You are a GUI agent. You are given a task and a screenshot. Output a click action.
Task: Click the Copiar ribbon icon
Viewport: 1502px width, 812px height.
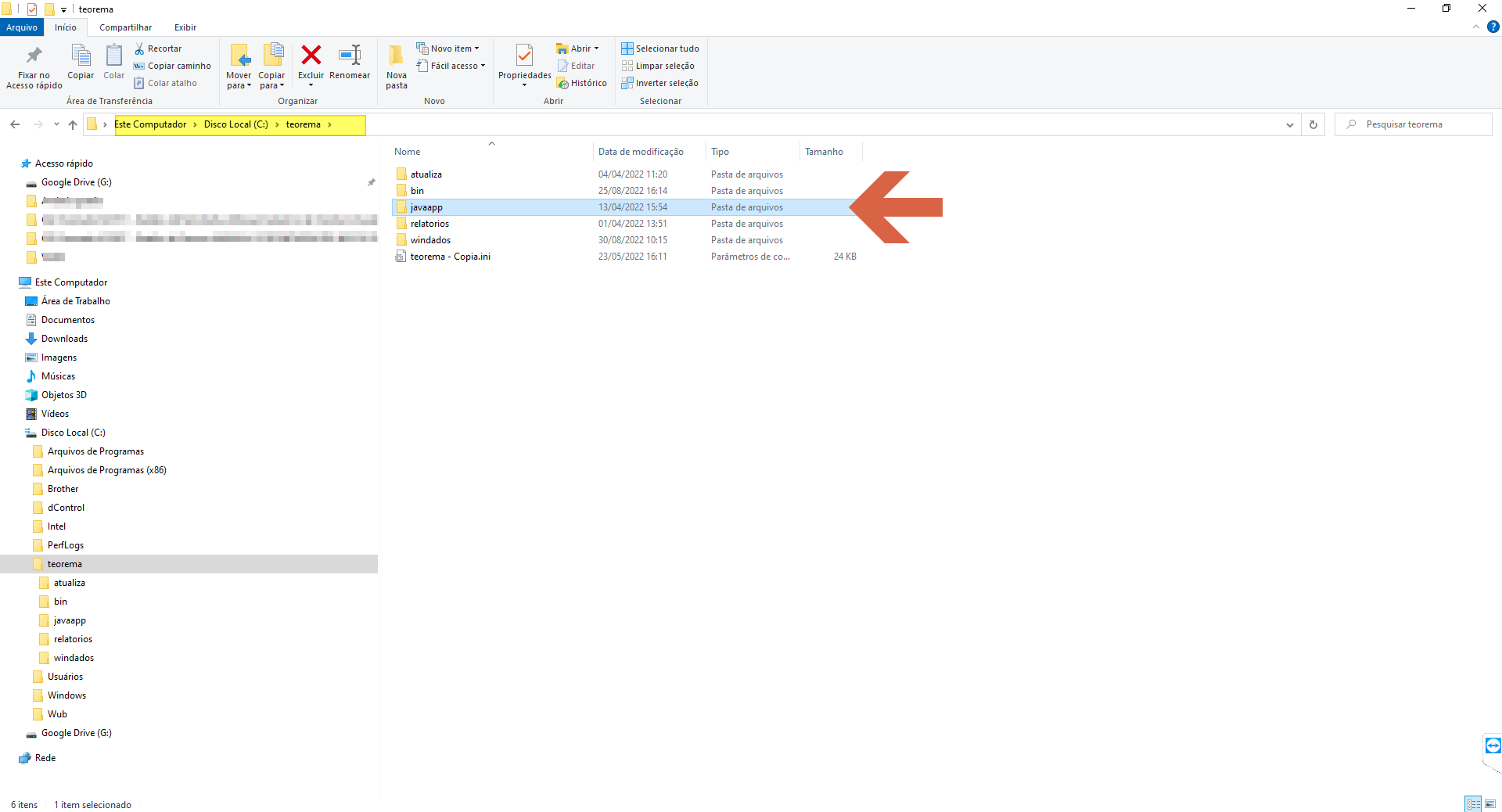point(81,56)
